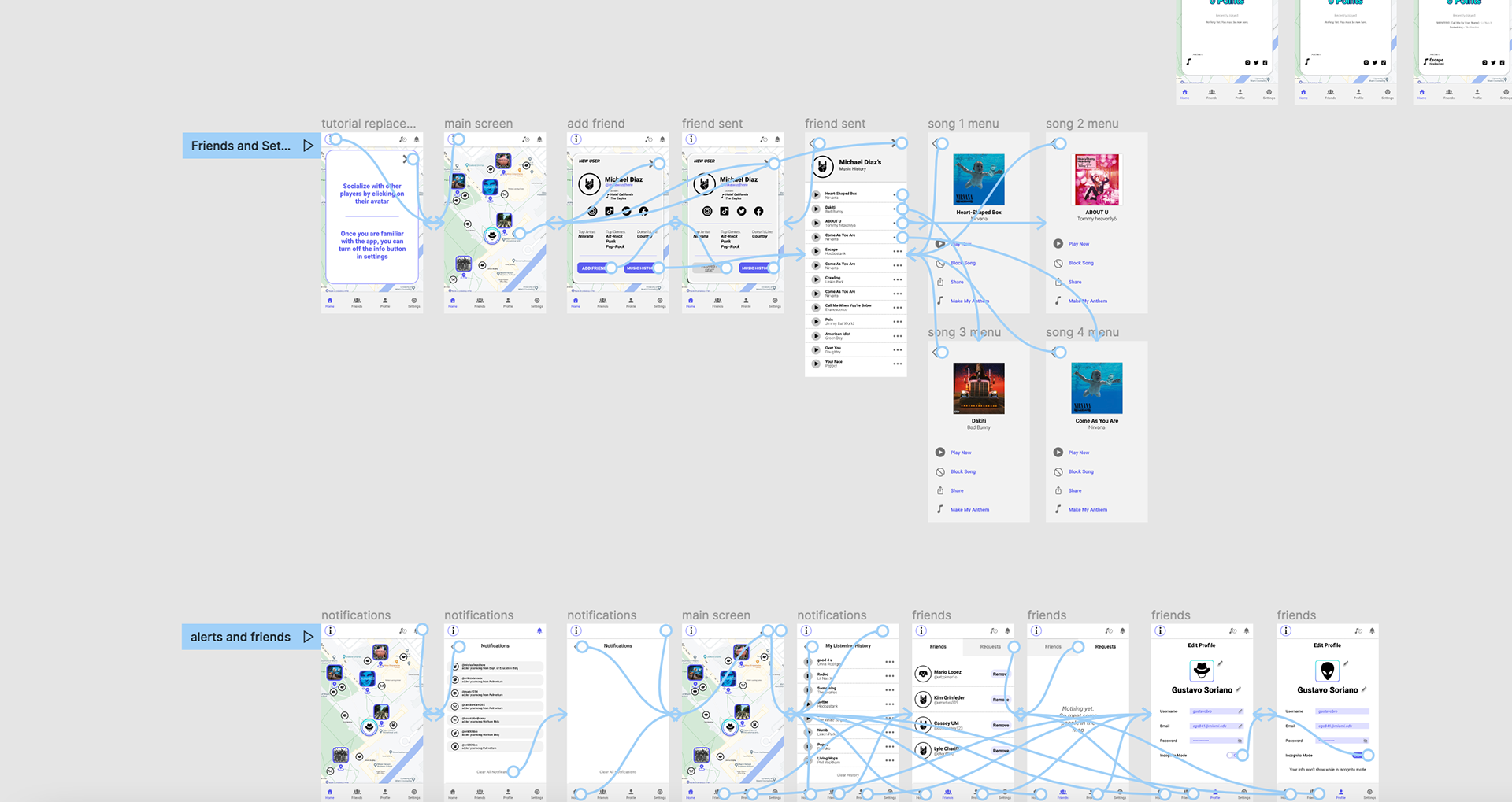Screen dimensions: 1512x802
Task: Remove Cassey UM from friends
Action: pos(1000,725)
